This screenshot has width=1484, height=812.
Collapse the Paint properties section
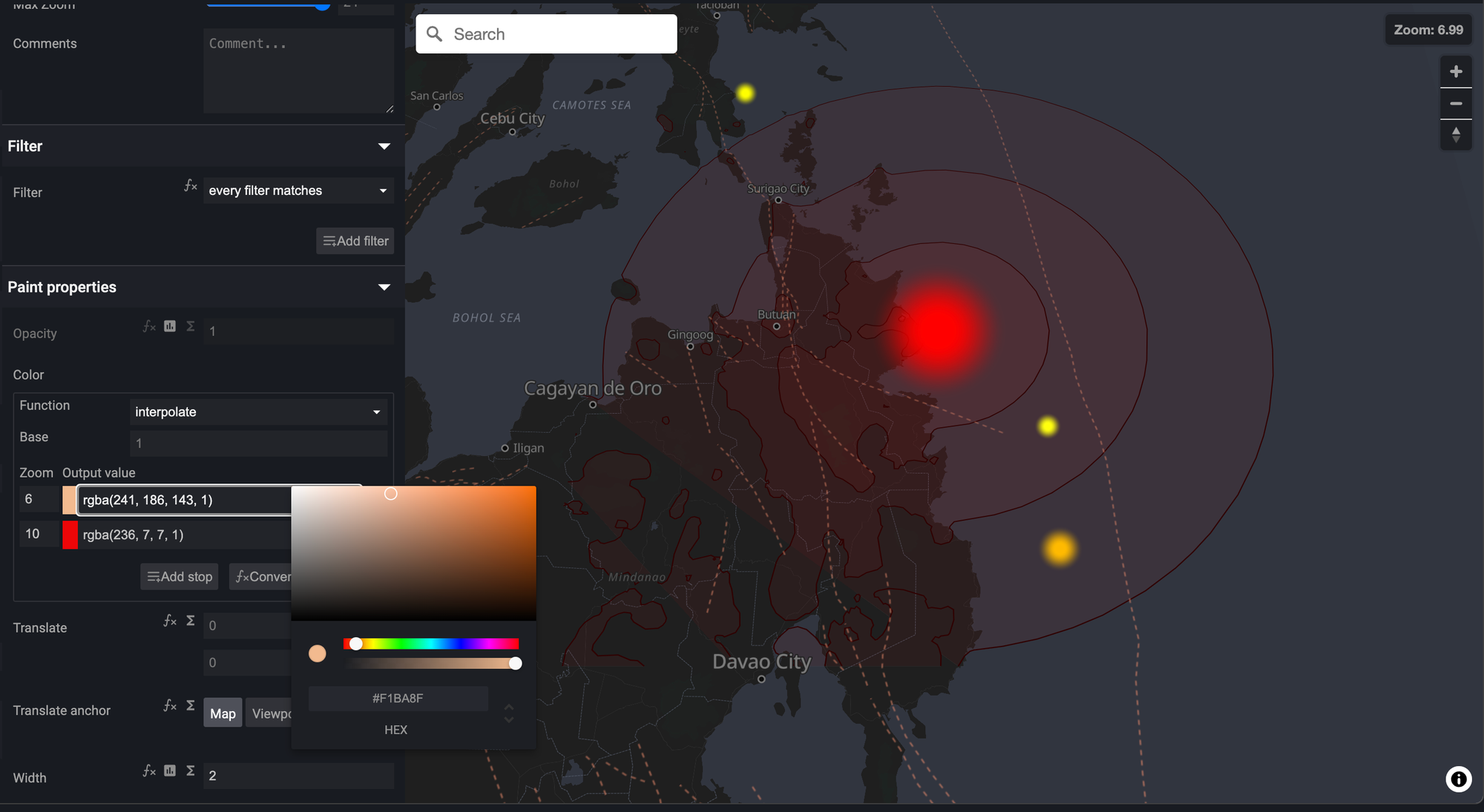[x=384, y=287]
